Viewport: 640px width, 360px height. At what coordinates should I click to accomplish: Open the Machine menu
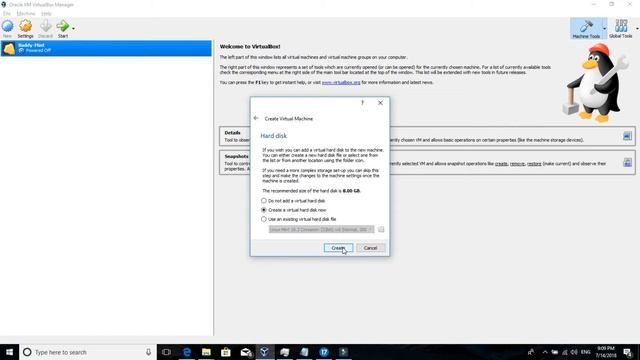26,13
